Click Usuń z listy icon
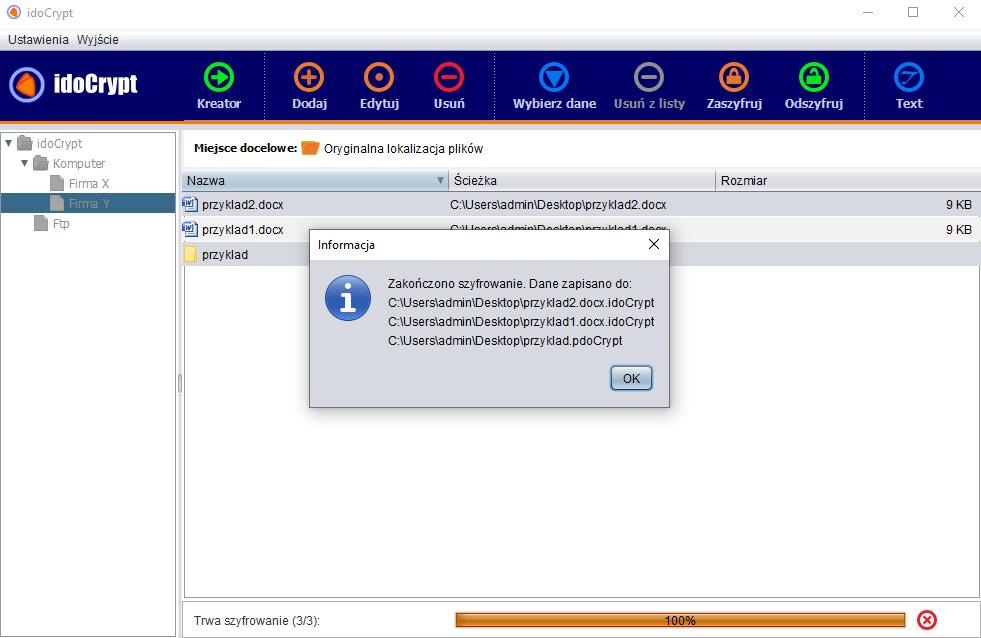This screenshot has height=638, width=981. 649,78
